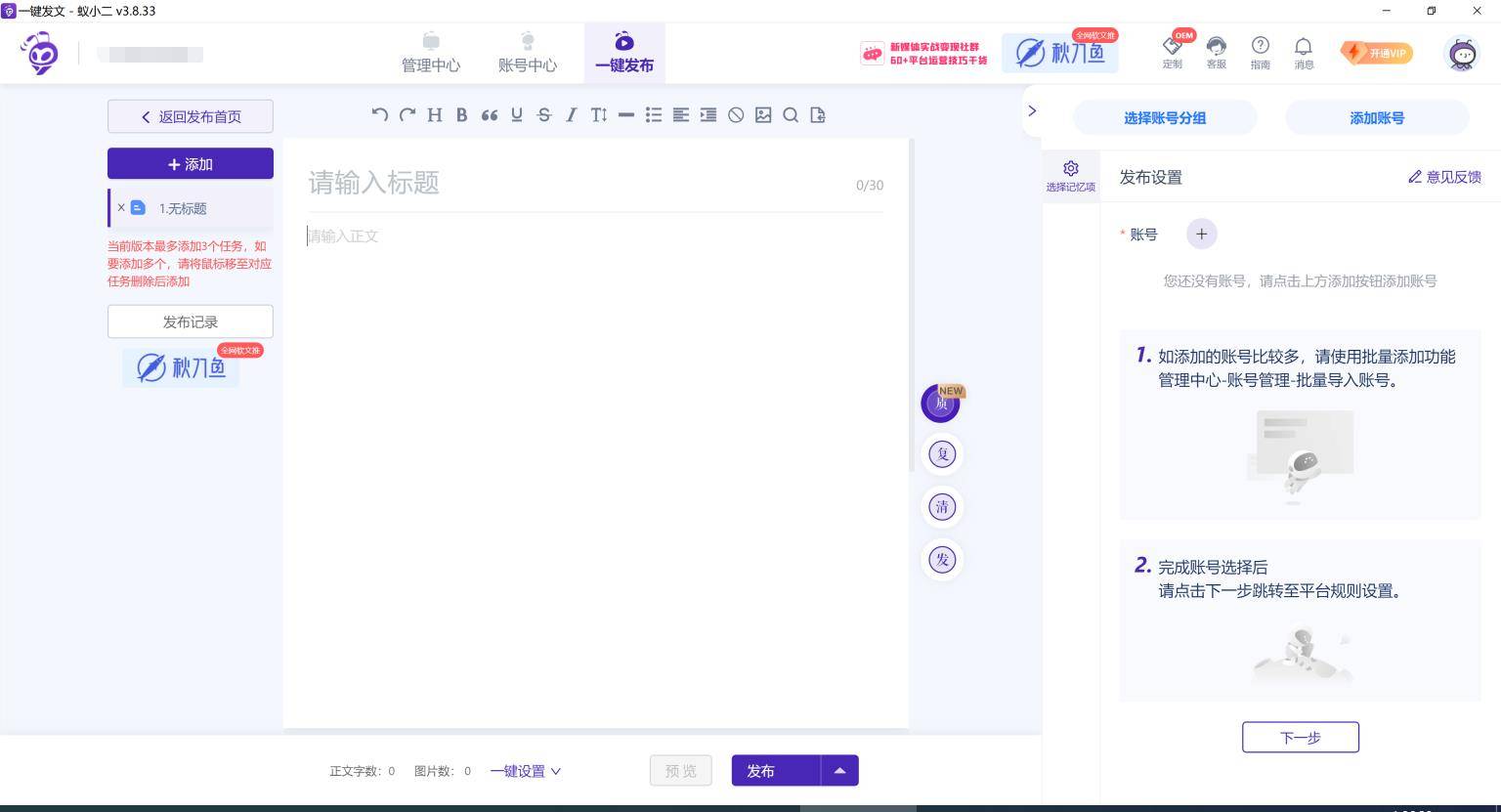
Task: Select the 1.无标题 task item
Action: coord(192,207)
